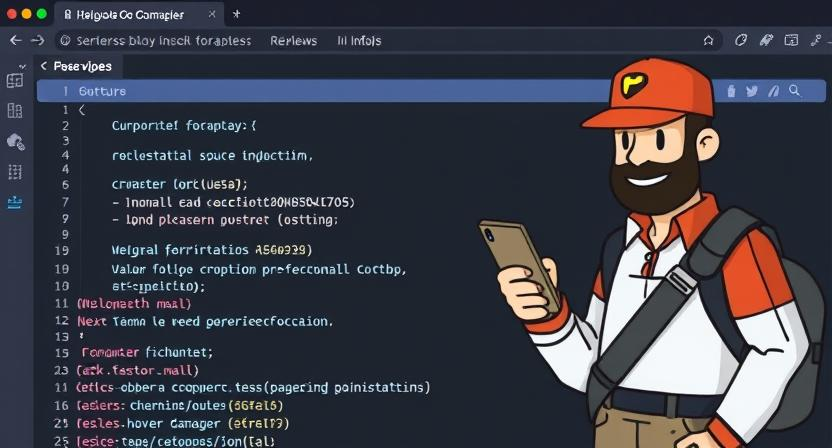The width and height of the screenshot is (832, 448).
Task: Click the top layout panel icon in left sidebar
Action: (x=15, y=81)
